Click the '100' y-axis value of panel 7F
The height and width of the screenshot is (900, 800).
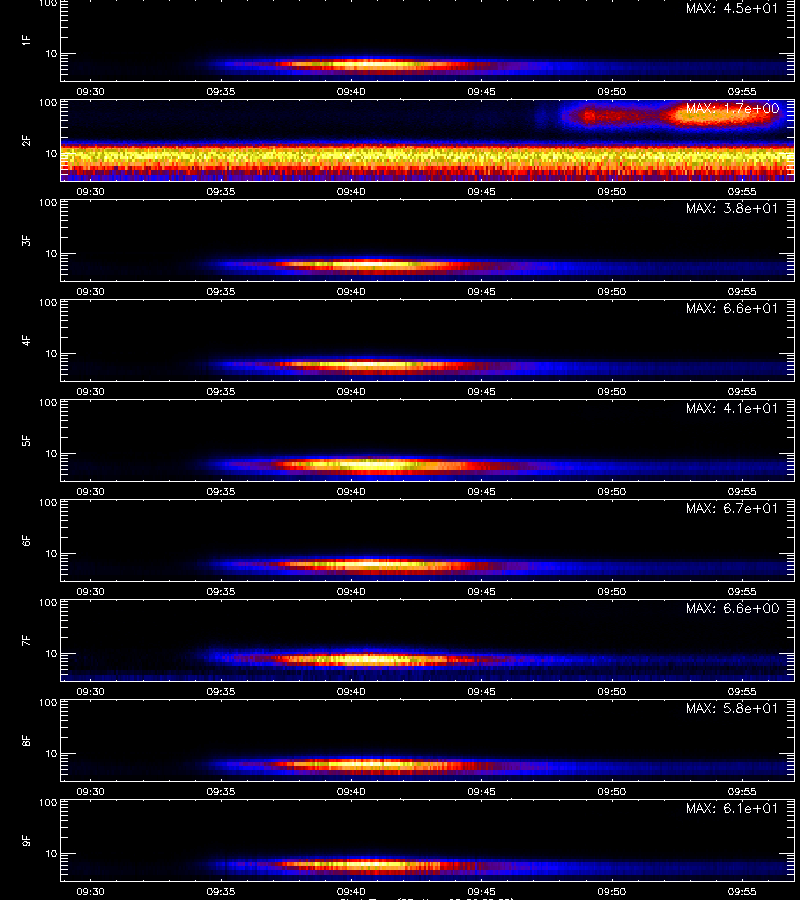click(x=48, y=603)
